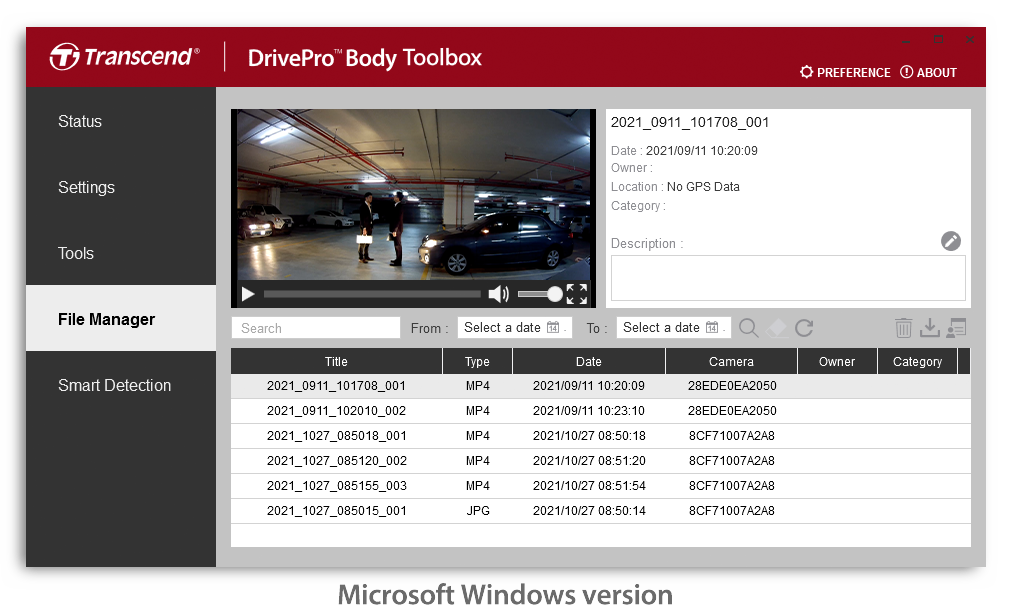
Task: Play the video preview
Action: tap(248, 294)
